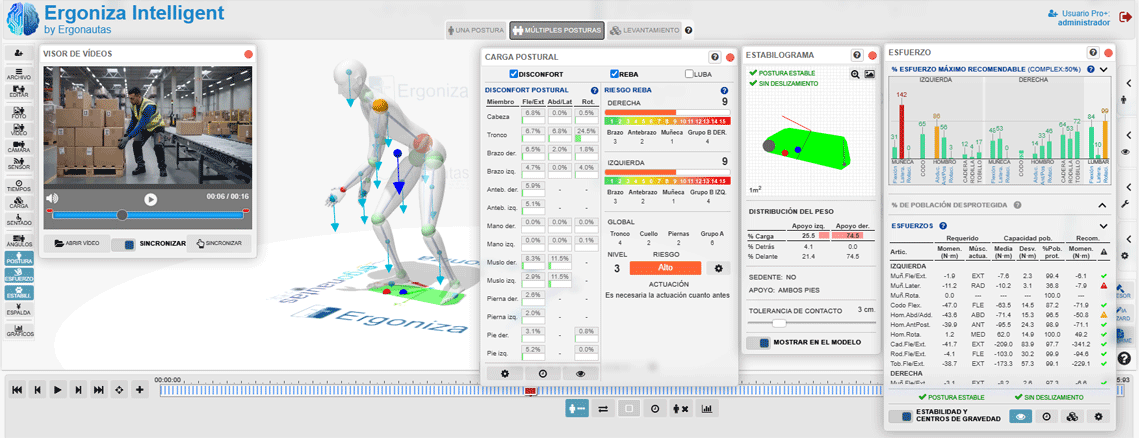
Task: Click the red marker on the timeline
Action: click(530, 391)
